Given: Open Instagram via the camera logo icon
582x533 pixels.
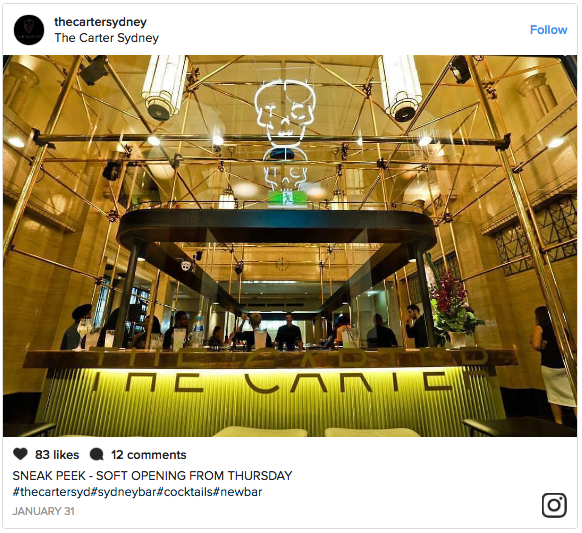Looking at the screenshot, I should point(554,505).
